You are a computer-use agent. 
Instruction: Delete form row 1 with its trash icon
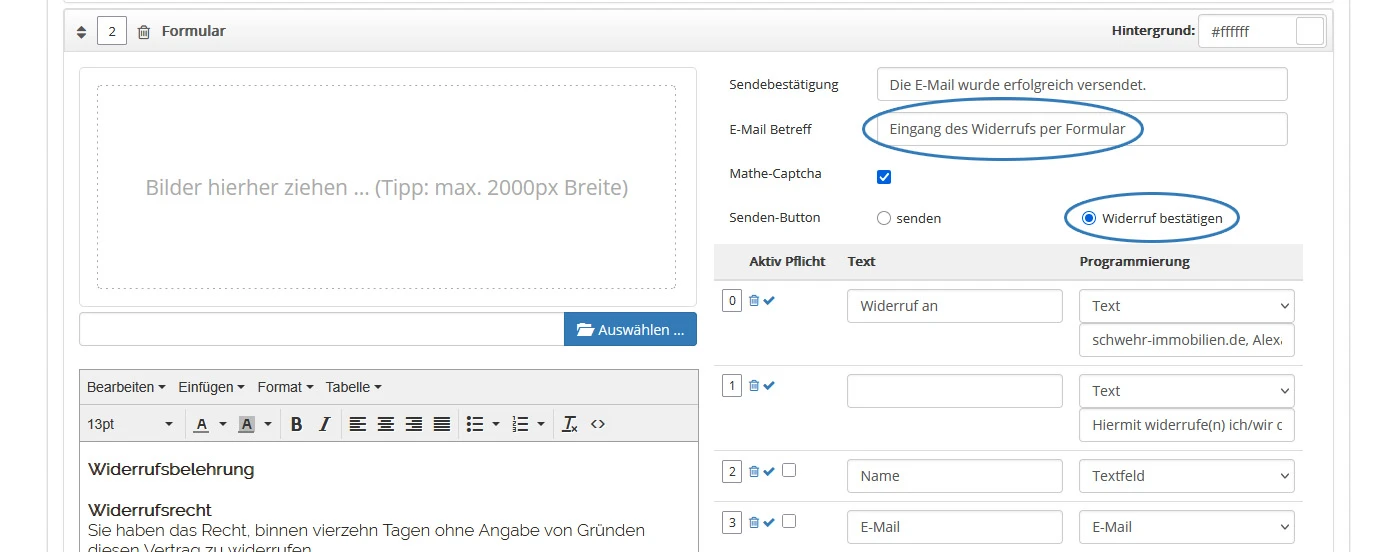coord(754,385)
